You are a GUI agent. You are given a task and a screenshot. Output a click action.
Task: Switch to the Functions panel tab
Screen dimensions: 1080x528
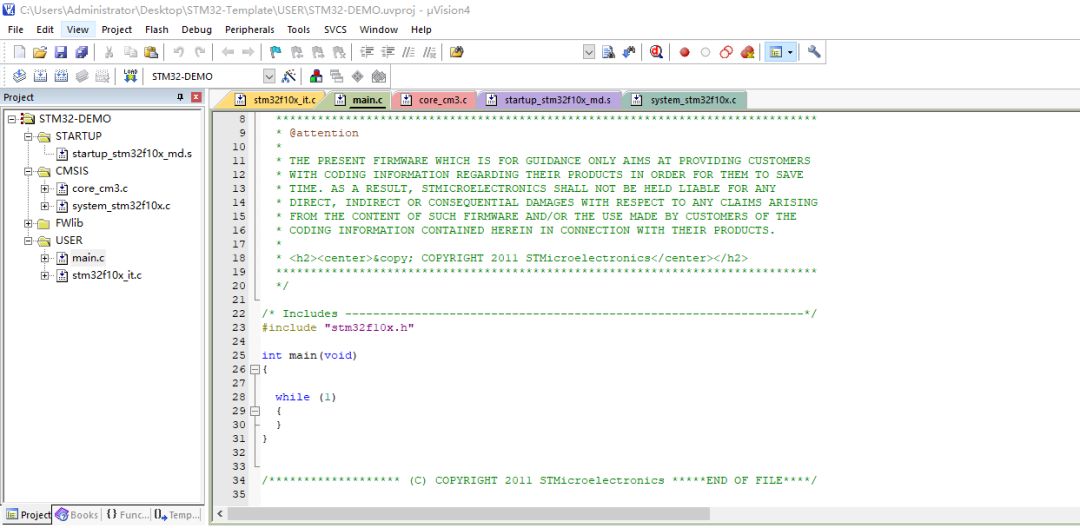(127, 515)
